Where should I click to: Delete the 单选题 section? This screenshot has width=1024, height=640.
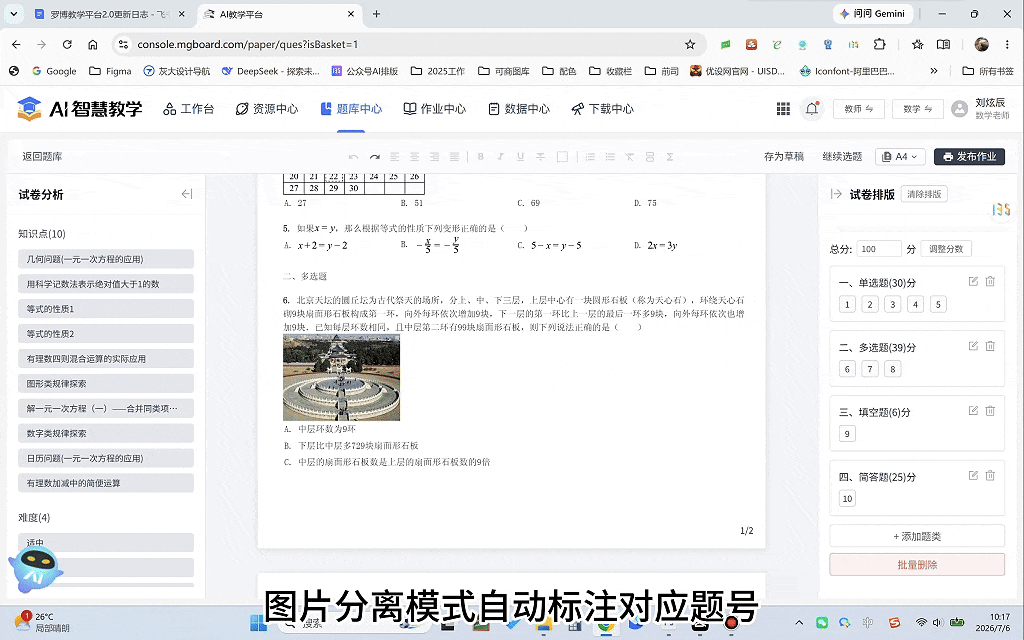(x=990, y=281)
